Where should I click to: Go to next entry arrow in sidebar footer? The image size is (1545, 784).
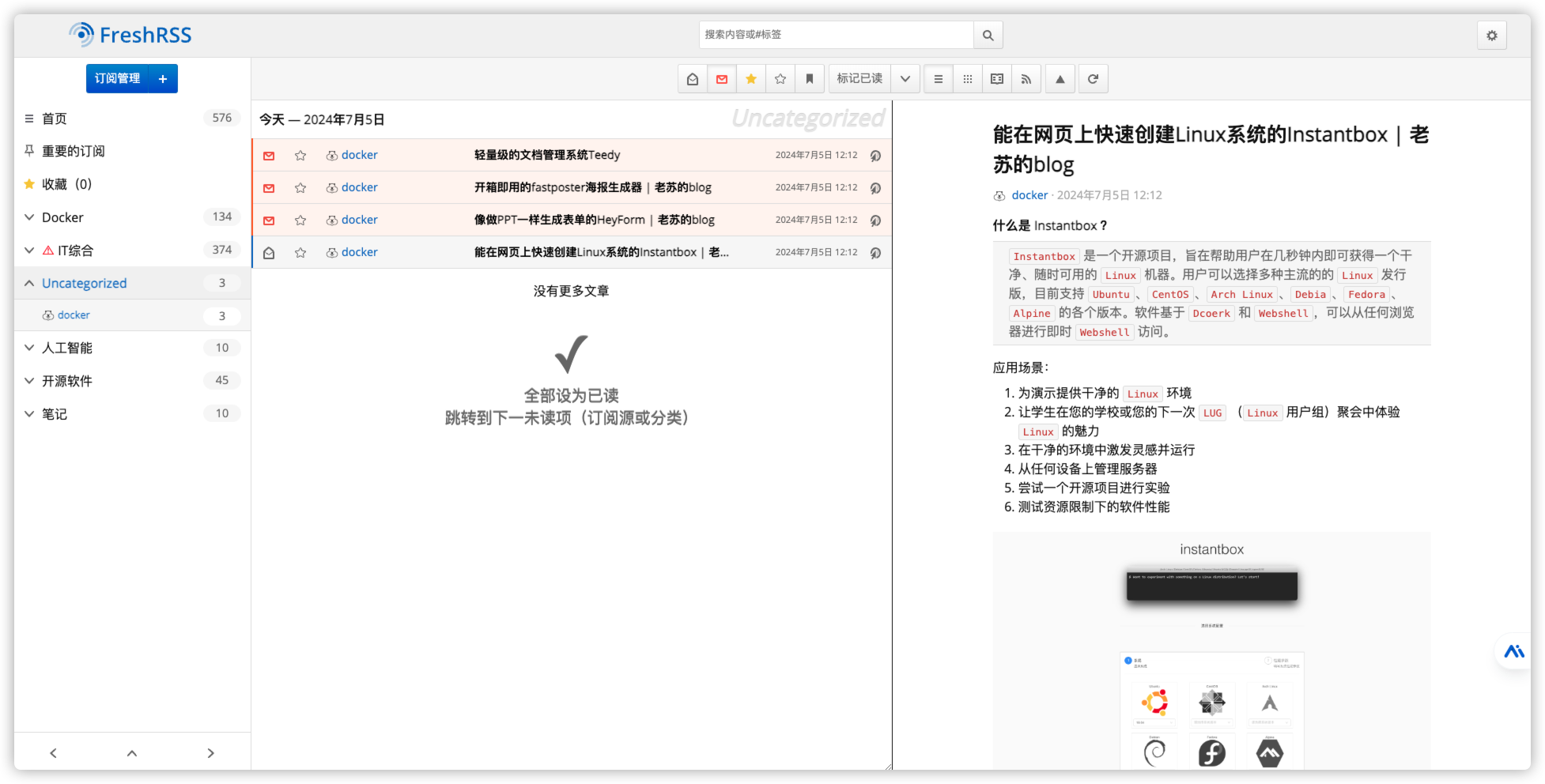pyautogui.click(x=210, y=753)
